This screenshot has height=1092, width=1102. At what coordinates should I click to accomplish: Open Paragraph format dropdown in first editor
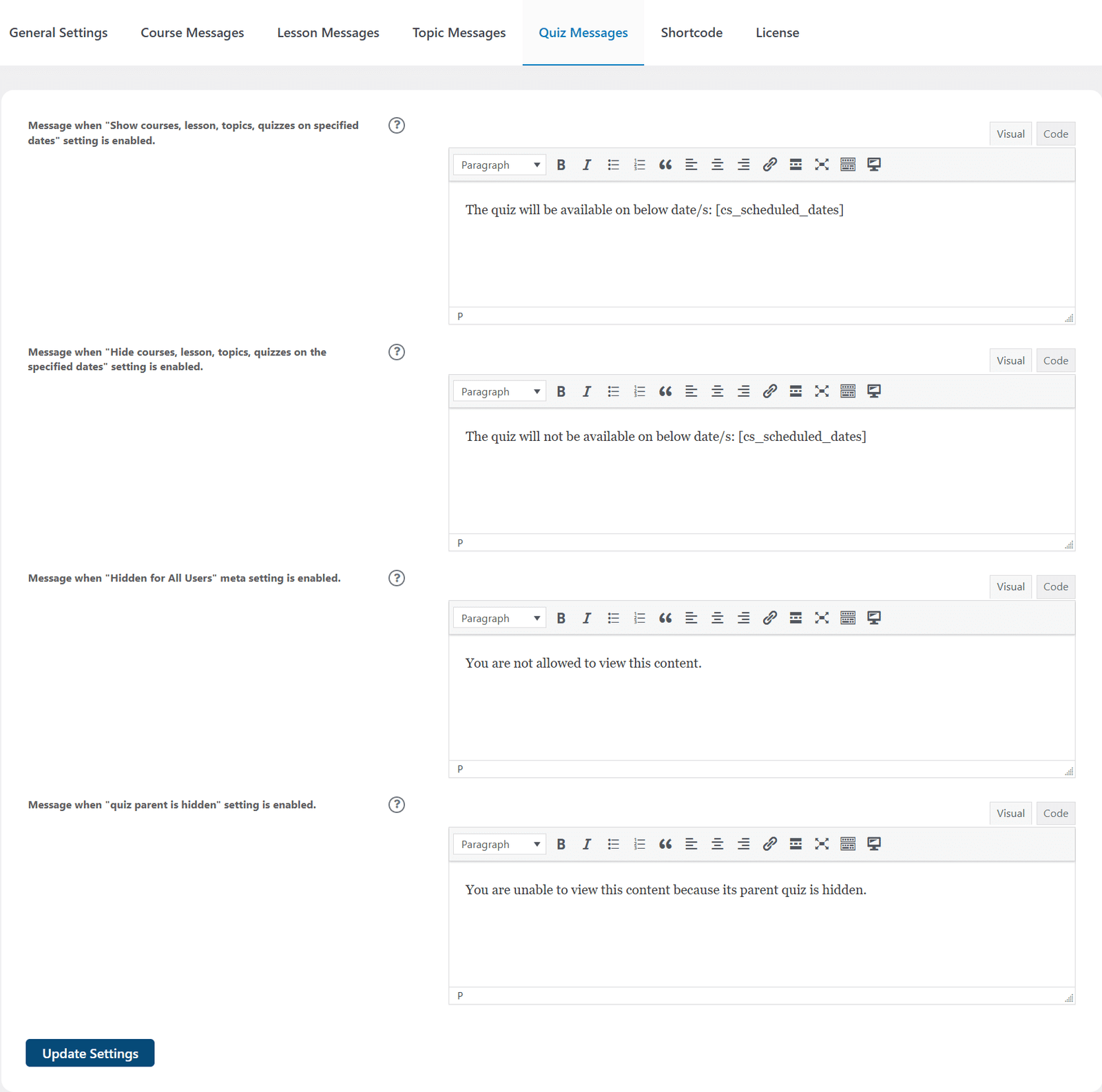[x=499, y=165]
